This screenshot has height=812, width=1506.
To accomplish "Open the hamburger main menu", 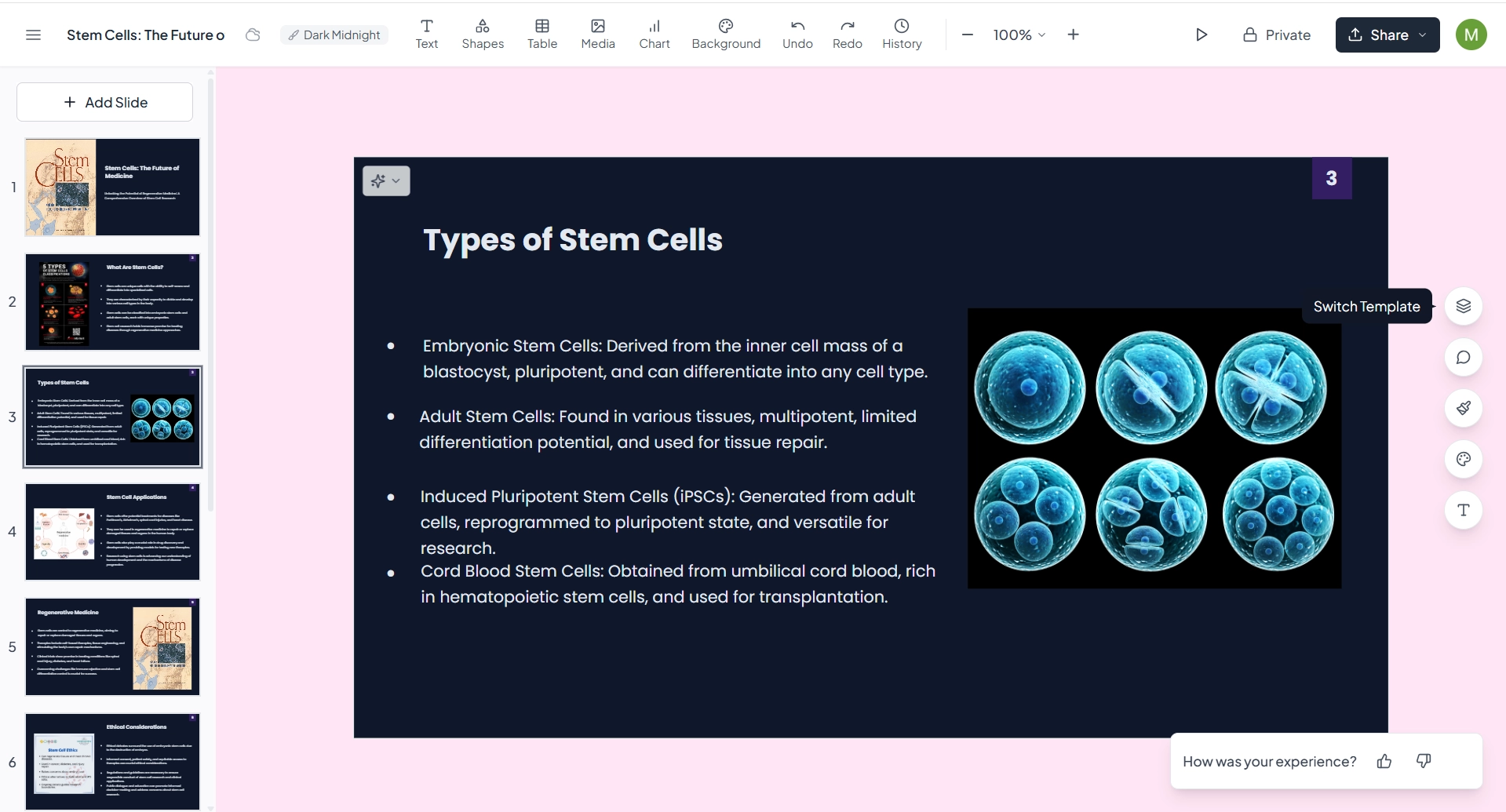I will (33, 35).
